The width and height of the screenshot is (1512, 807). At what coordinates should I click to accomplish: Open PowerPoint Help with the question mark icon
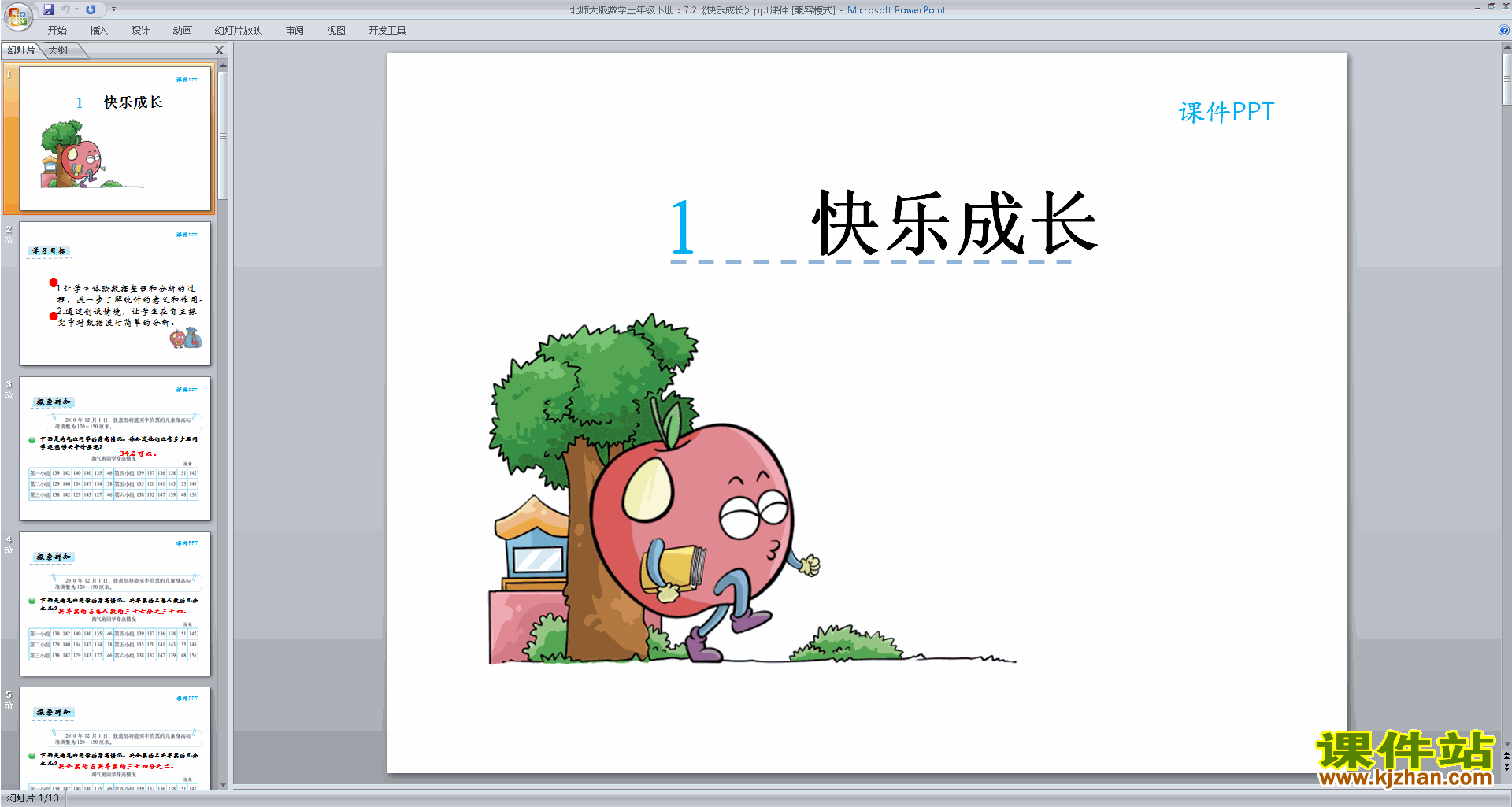tap(1503, 30)
